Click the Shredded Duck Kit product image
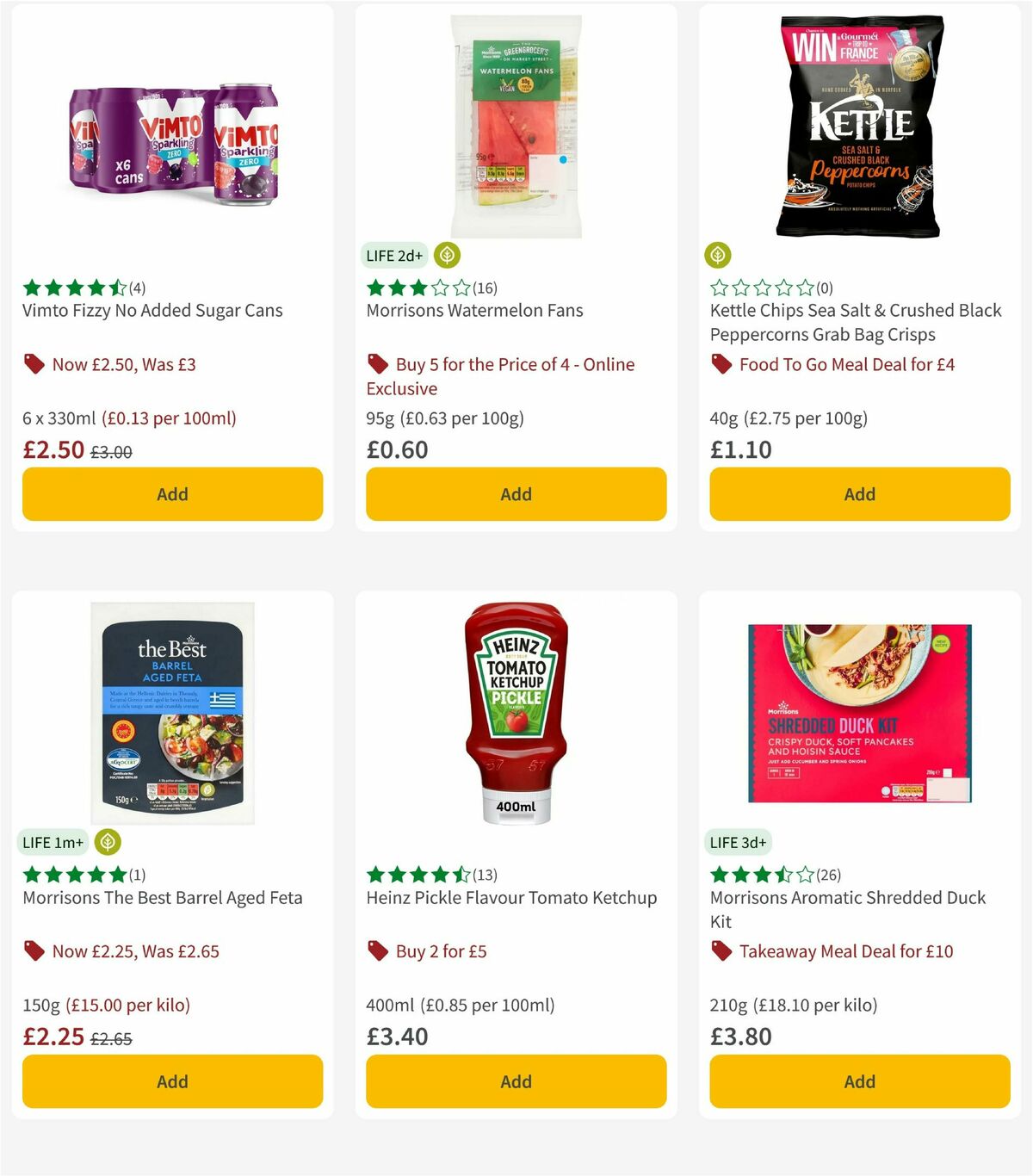The height and width of the screenshot is (1176, 1033). [x=859, y=713]
